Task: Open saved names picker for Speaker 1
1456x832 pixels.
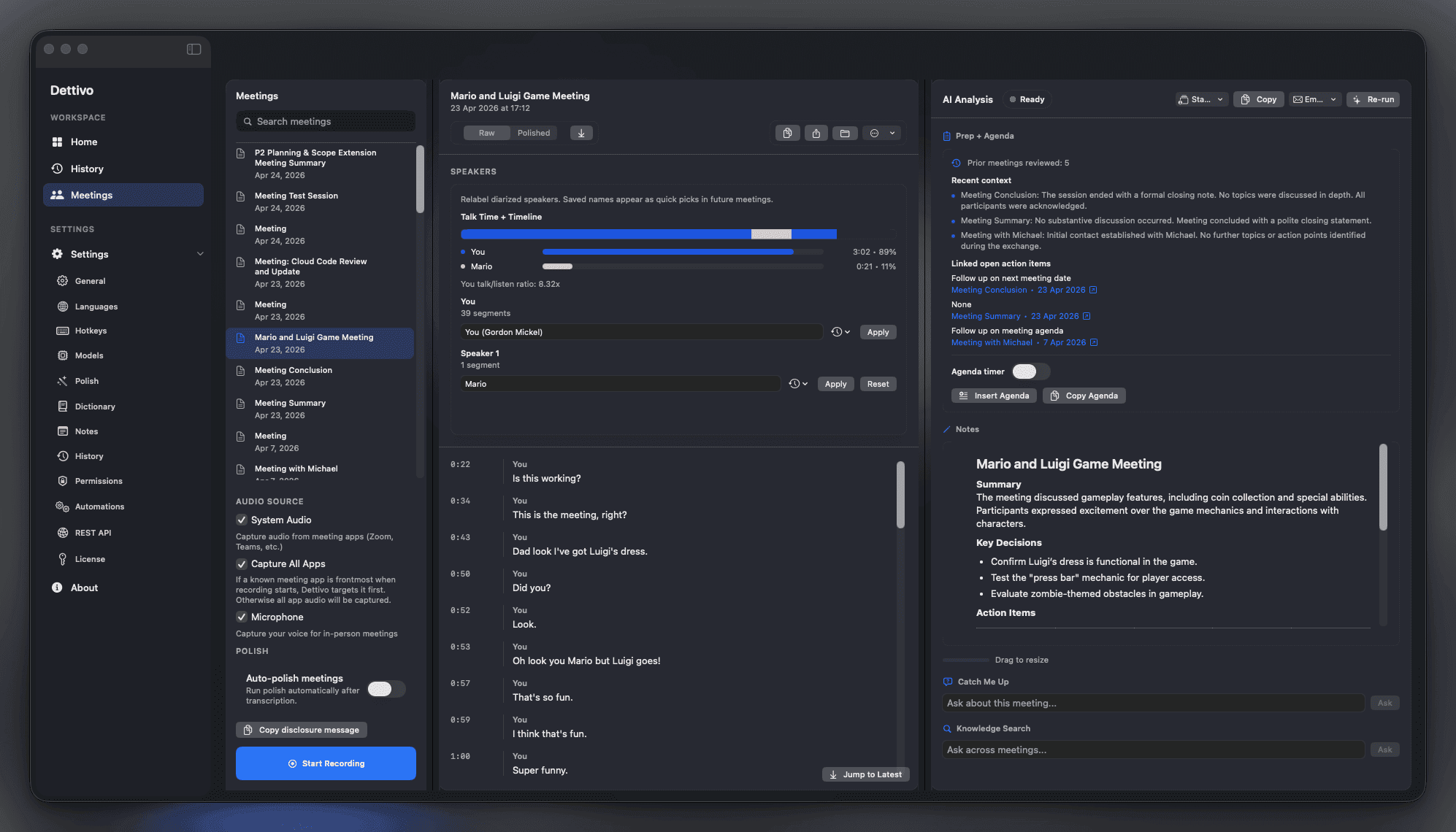Action: click(798, 384)
